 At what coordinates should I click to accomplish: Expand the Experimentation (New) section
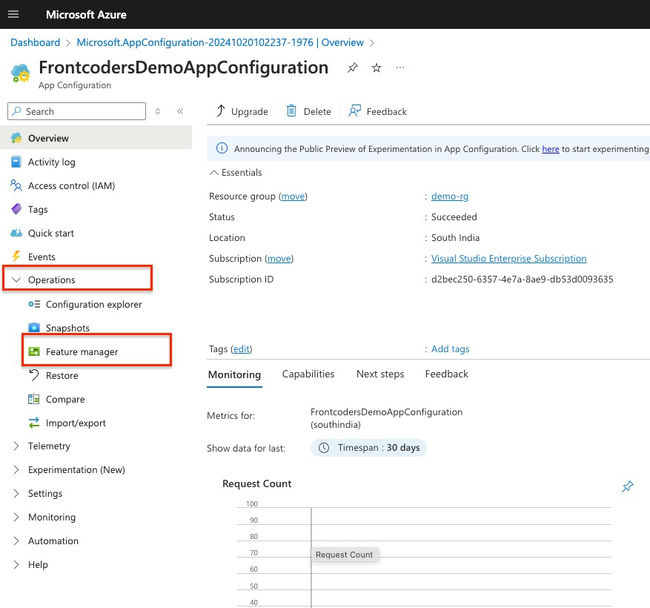tap(16, 470)
